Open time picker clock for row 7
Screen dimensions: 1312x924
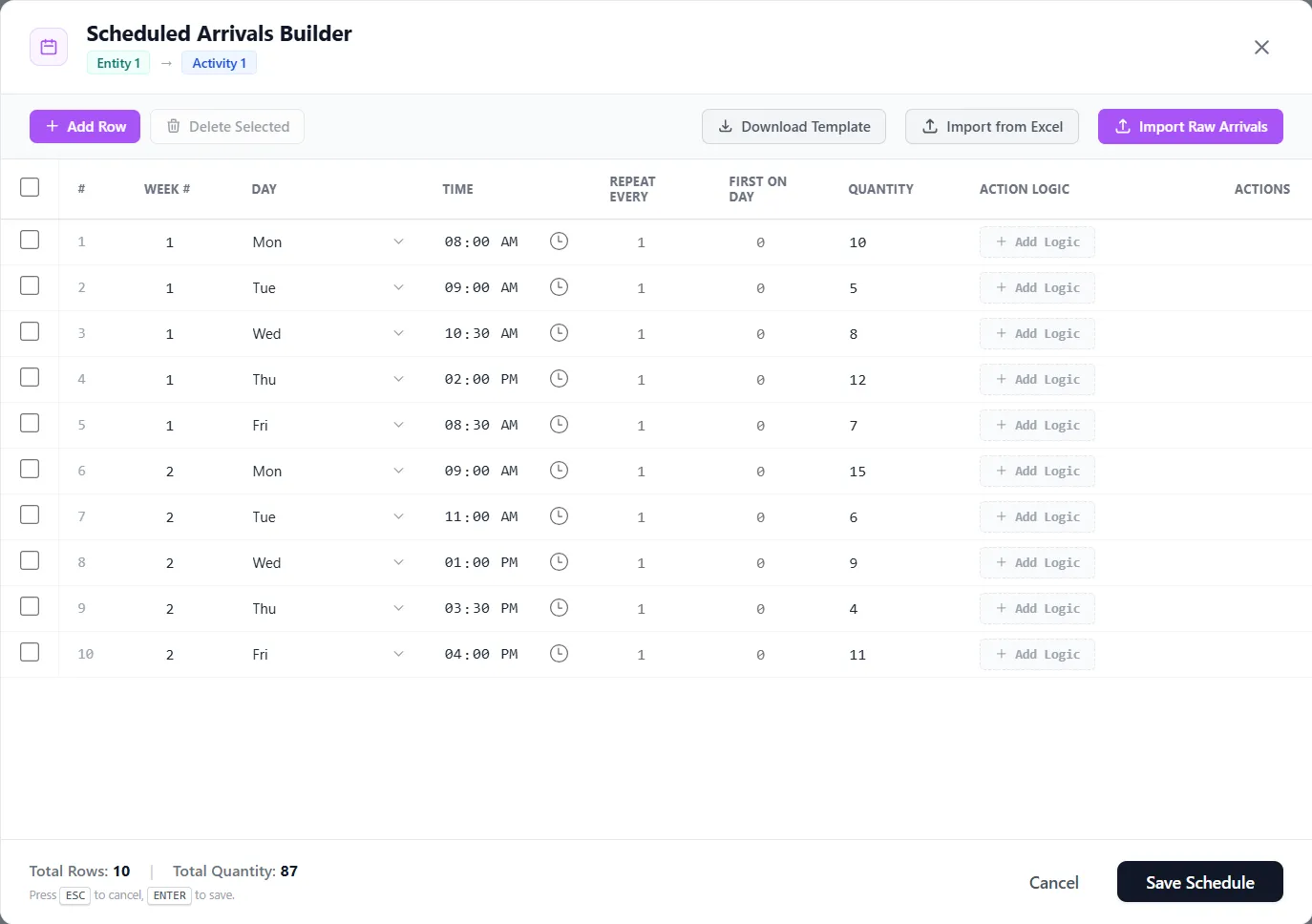click(560, 516)
